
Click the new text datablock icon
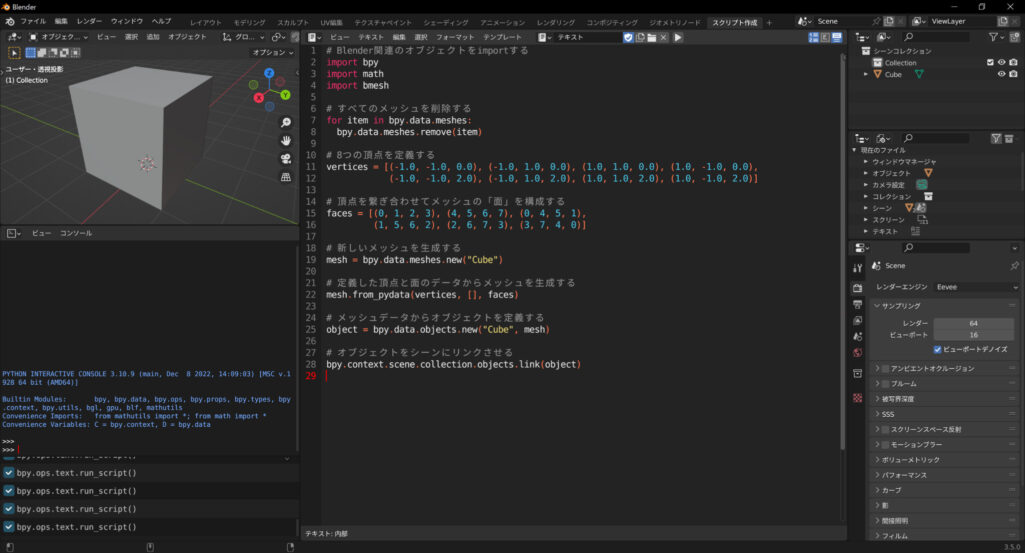[x=640, y=37]
